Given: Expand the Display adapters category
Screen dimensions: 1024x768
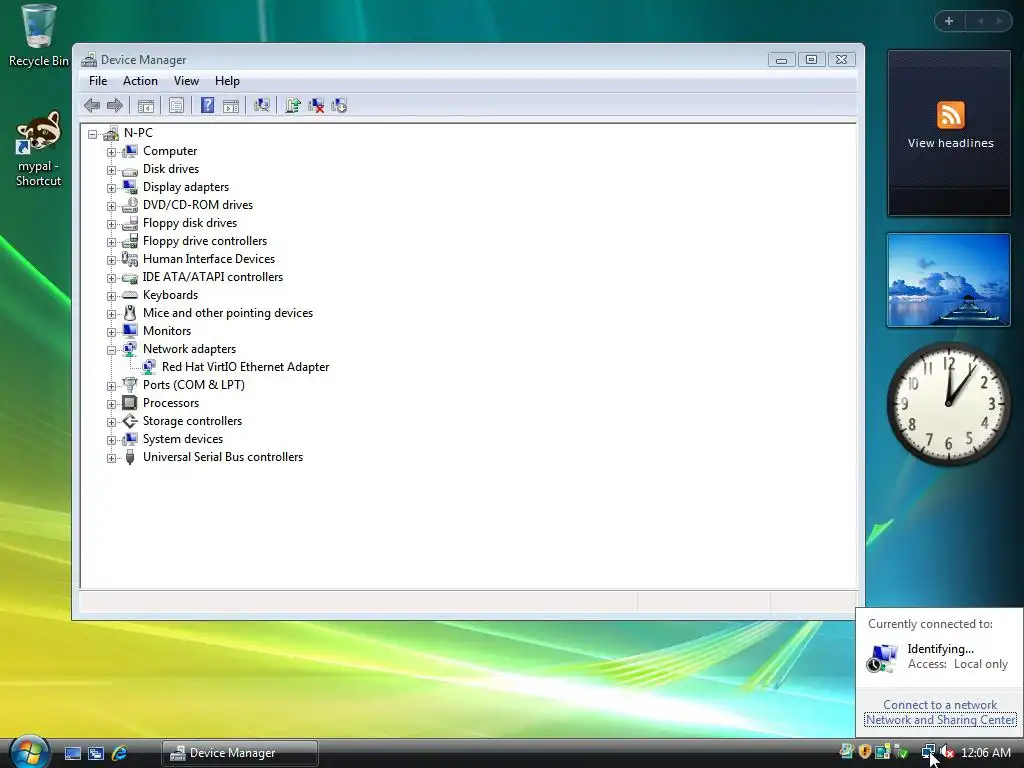Looking at the screenshot, I should (112, 188).
